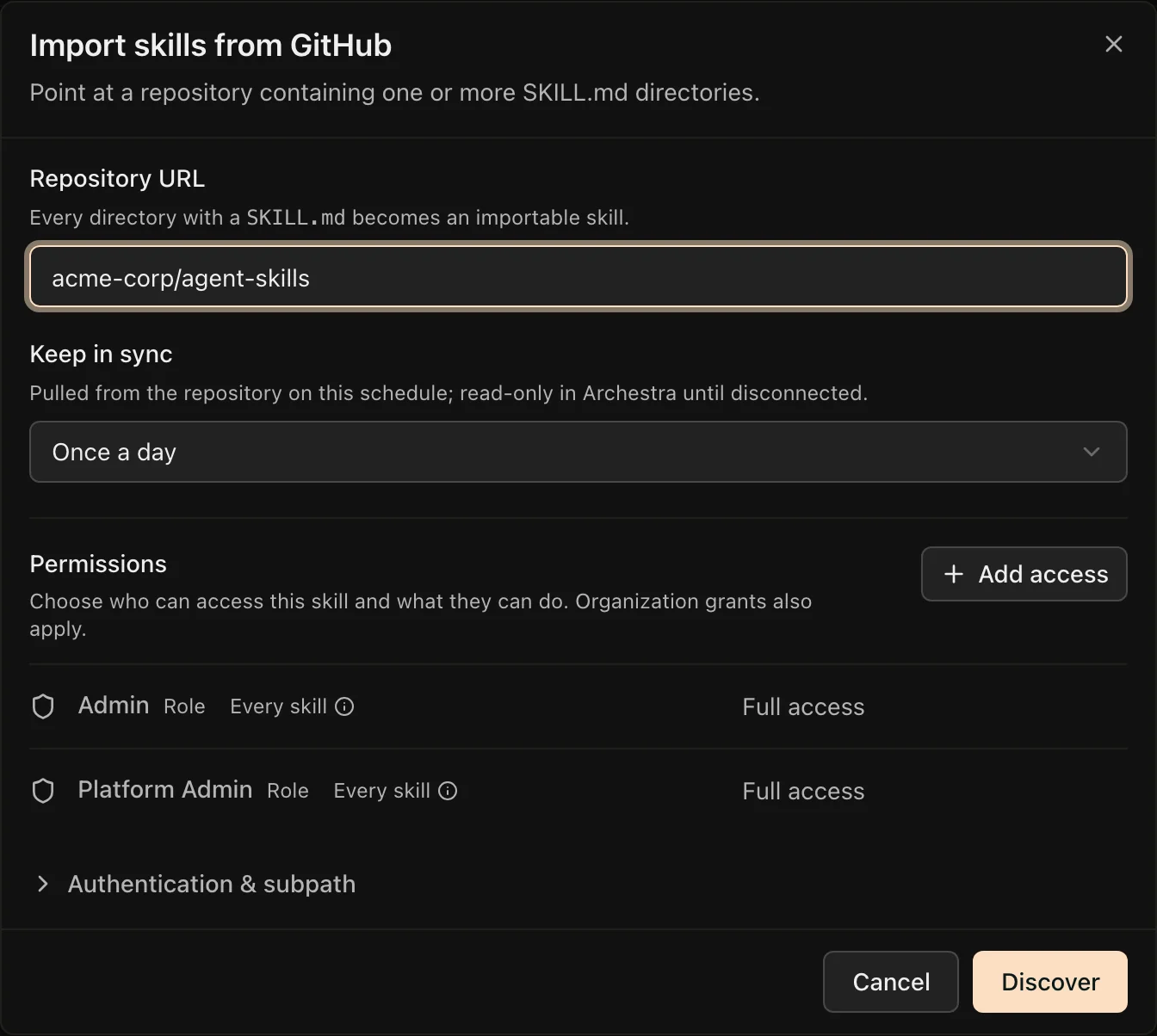1157x1036 pixels.
Task: Click the plus icon in Add access
Action: coord(953,574)
